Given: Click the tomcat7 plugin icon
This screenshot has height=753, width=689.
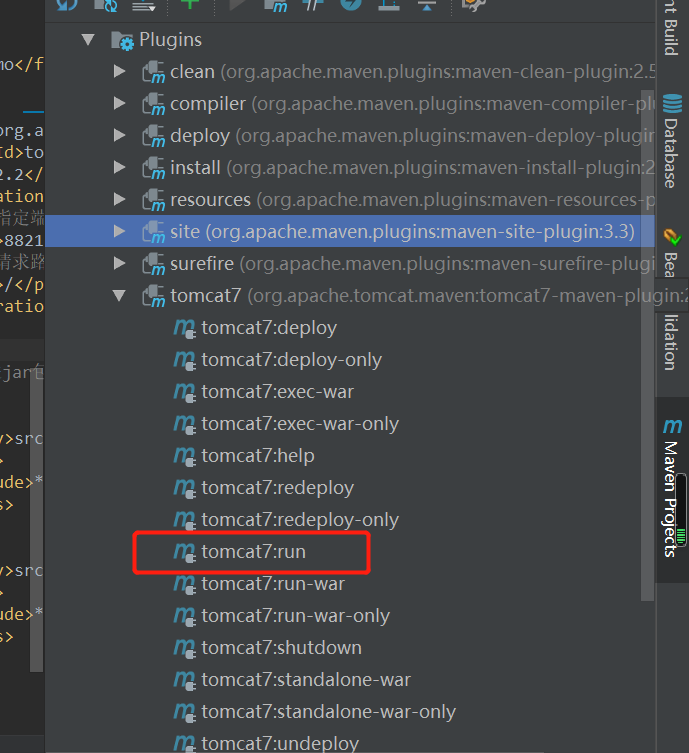Looking at the screenshot, I should (x=154, y=296).
